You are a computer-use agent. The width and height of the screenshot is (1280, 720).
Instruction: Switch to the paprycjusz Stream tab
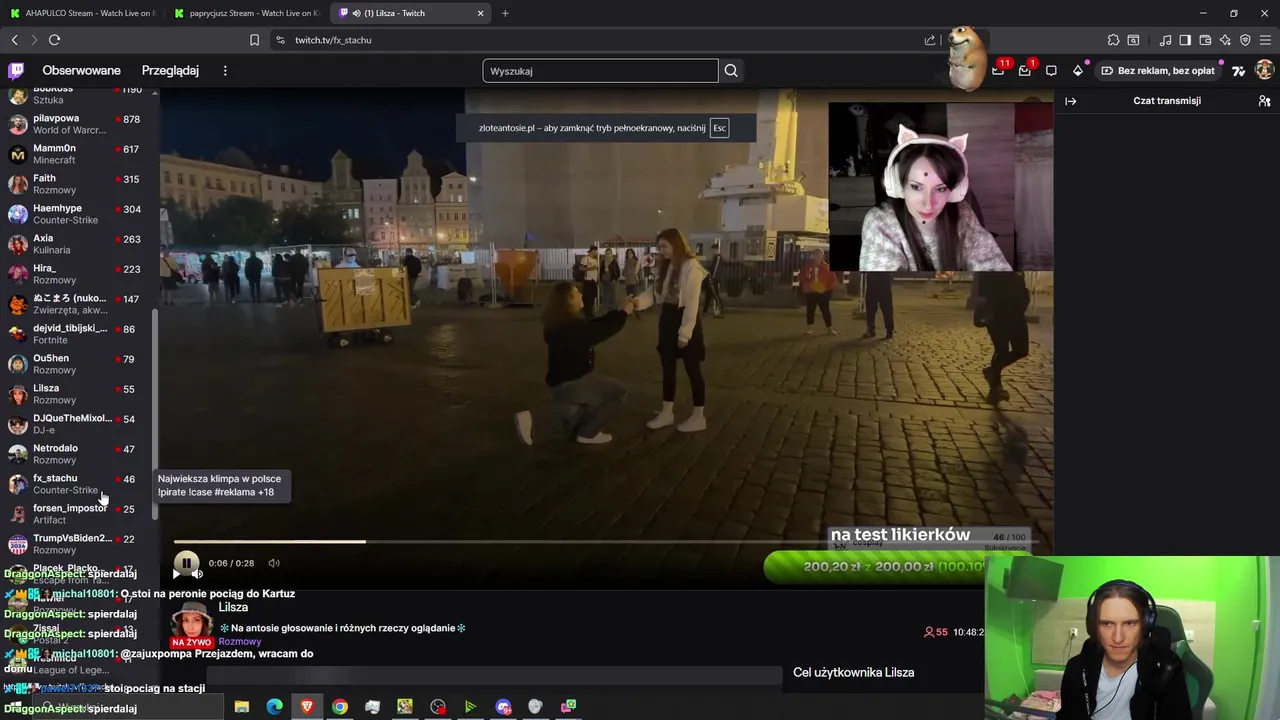(246, 13)
